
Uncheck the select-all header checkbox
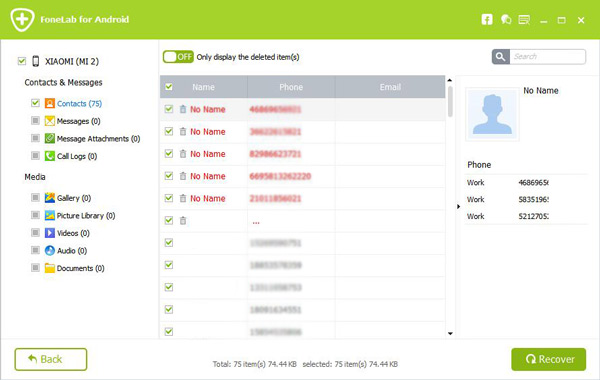pyautogui.click(x=168, y=87)
